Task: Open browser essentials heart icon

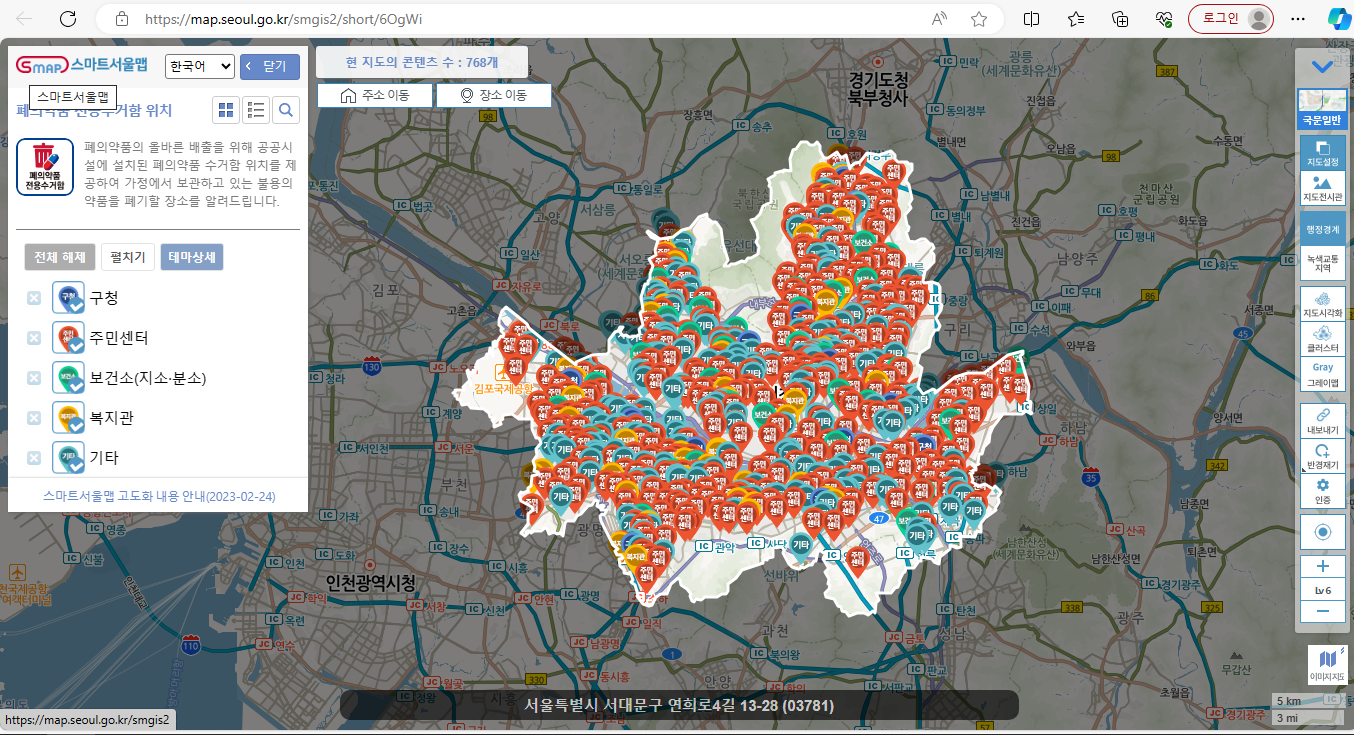Action: click(x=1164, y=19)
